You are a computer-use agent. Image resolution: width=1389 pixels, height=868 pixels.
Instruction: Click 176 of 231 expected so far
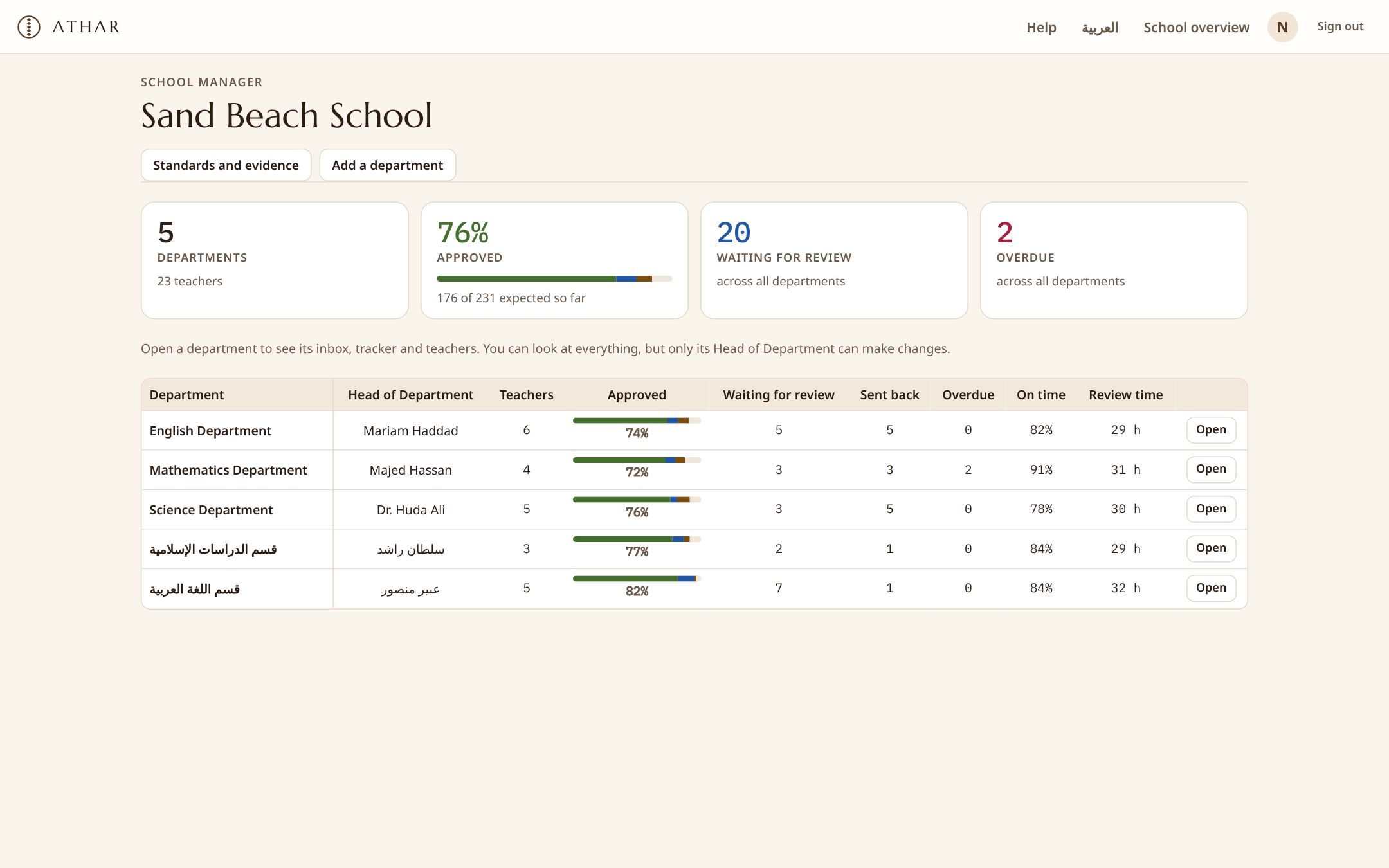(x=511, y=298)
